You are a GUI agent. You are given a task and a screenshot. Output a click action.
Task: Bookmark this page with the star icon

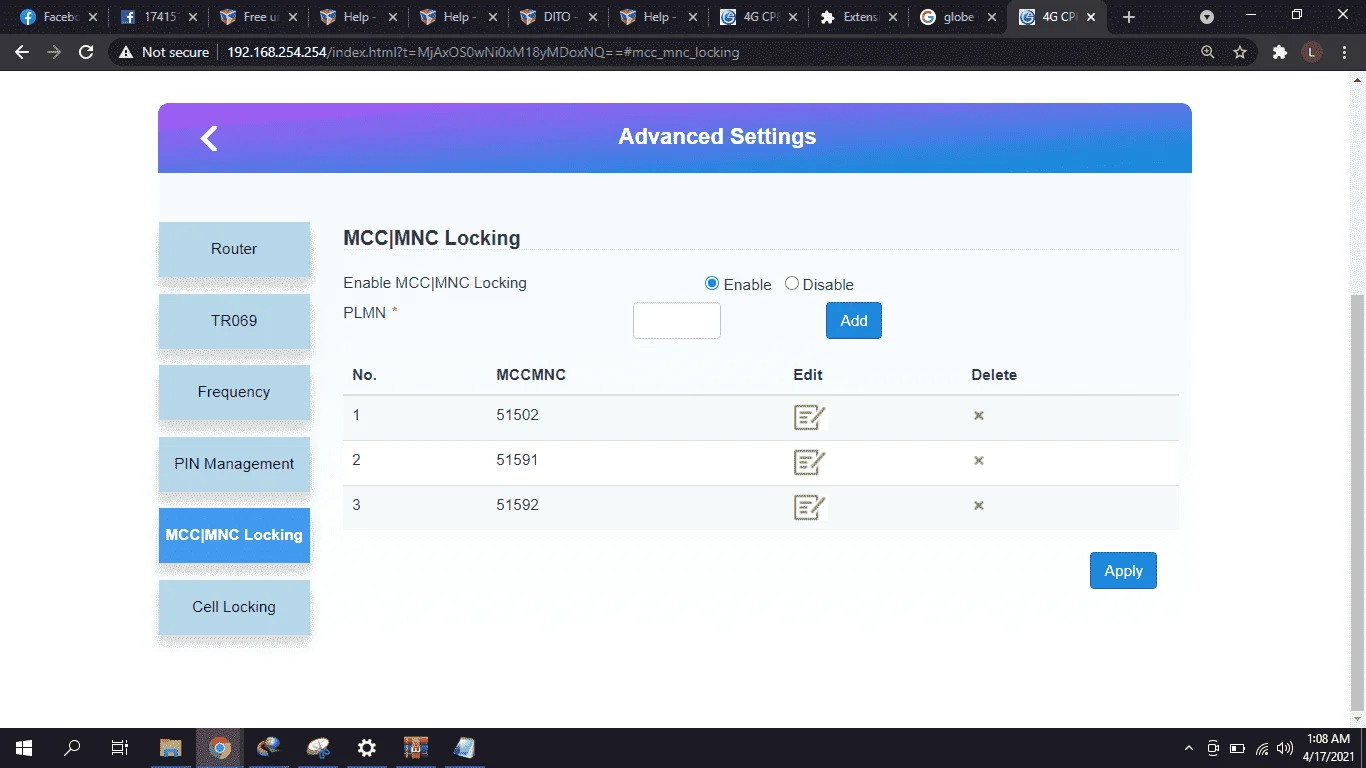click(x=1240, y=52)
